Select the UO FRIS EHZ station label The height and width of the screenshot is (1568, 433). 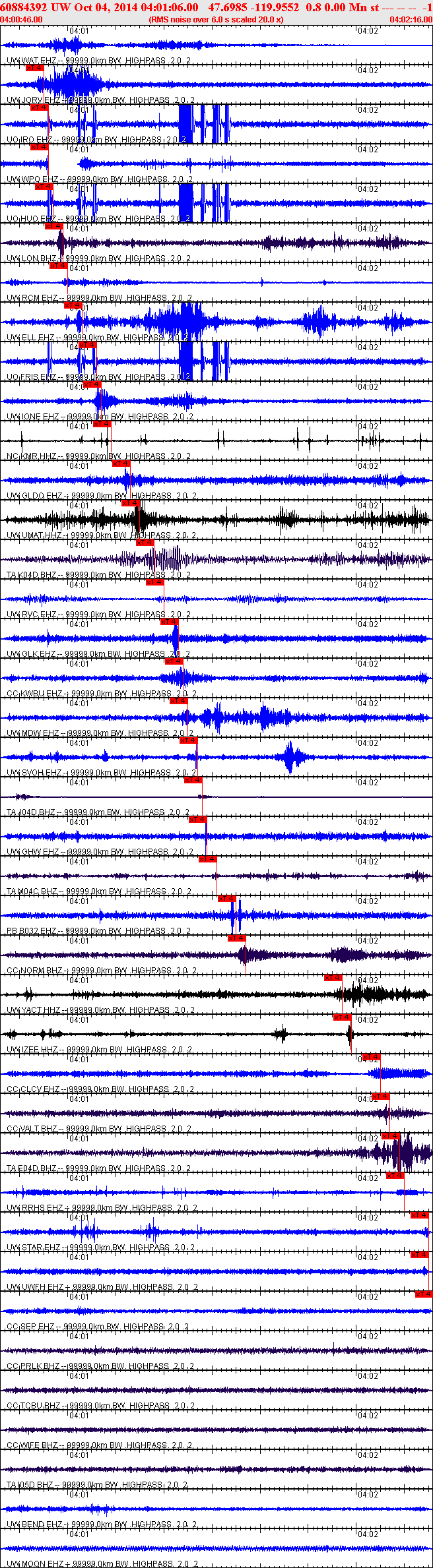[98, 377]
